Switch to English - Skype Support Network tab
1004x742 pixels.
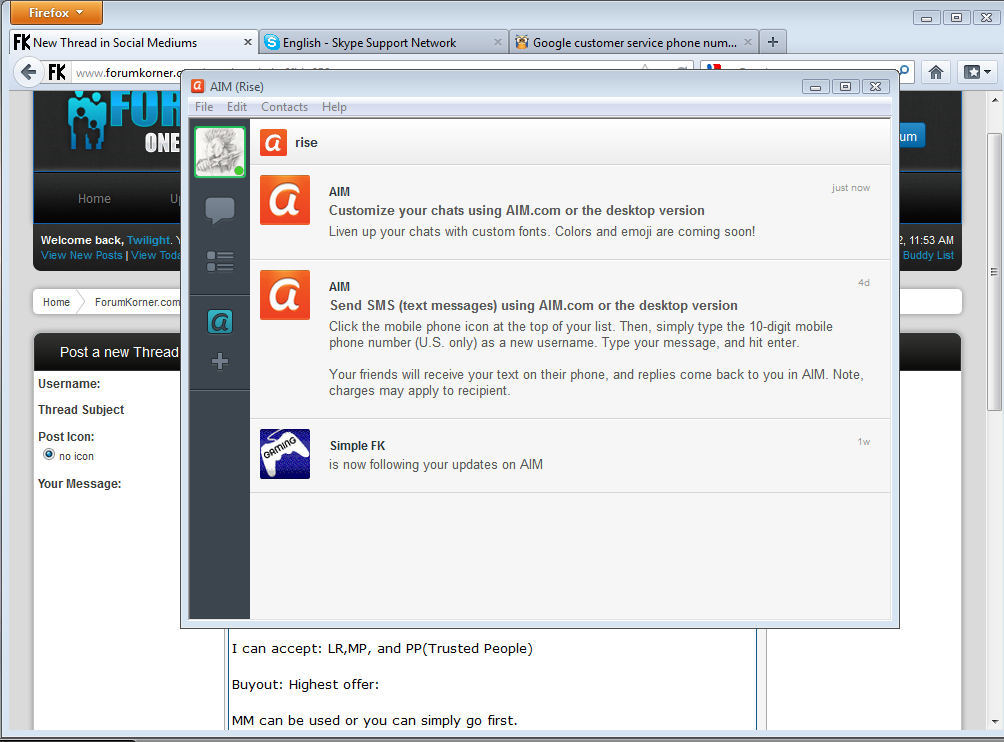[x=384, y=42]
